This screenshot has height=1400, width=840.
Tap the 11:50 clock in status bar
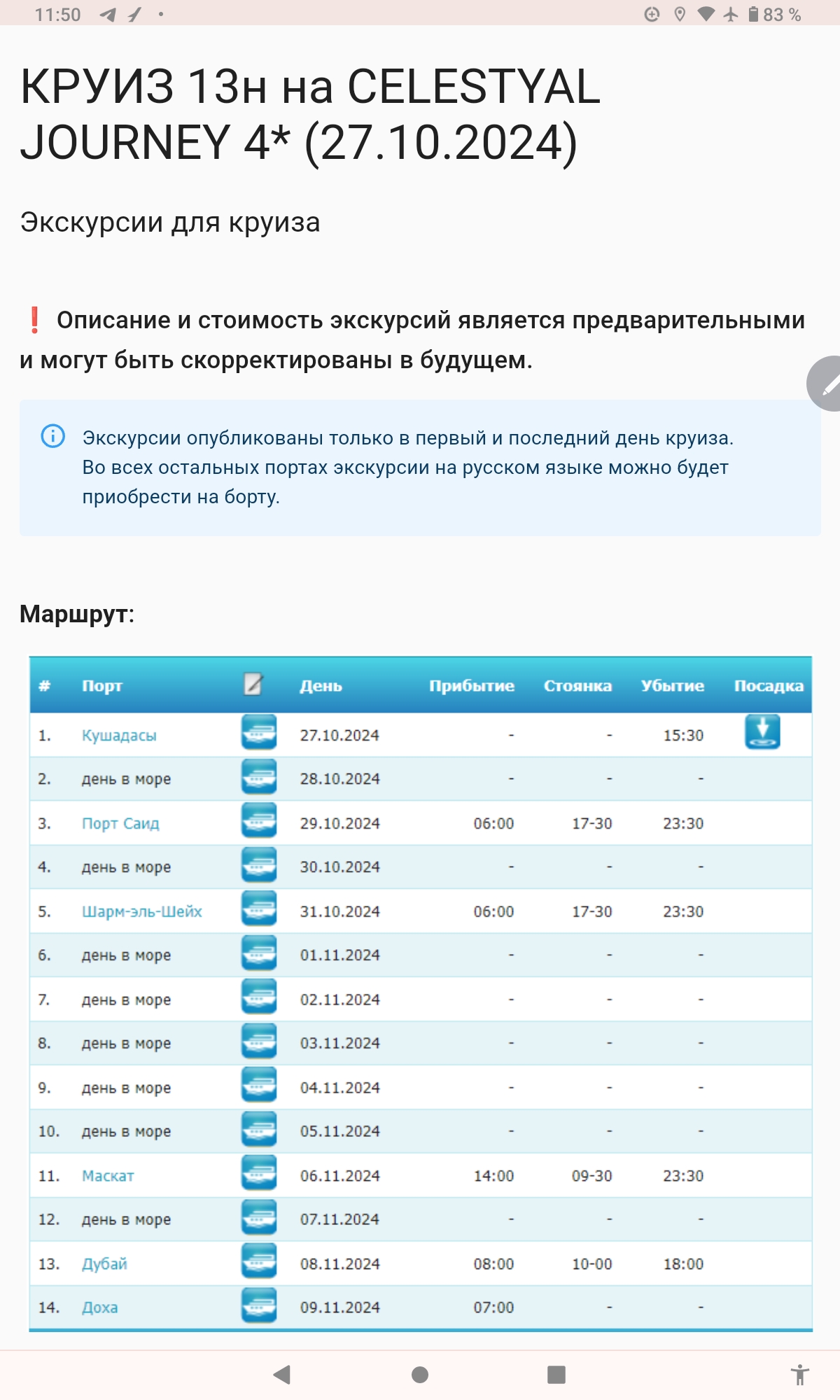pyautogui.click(x=57, y=14)
